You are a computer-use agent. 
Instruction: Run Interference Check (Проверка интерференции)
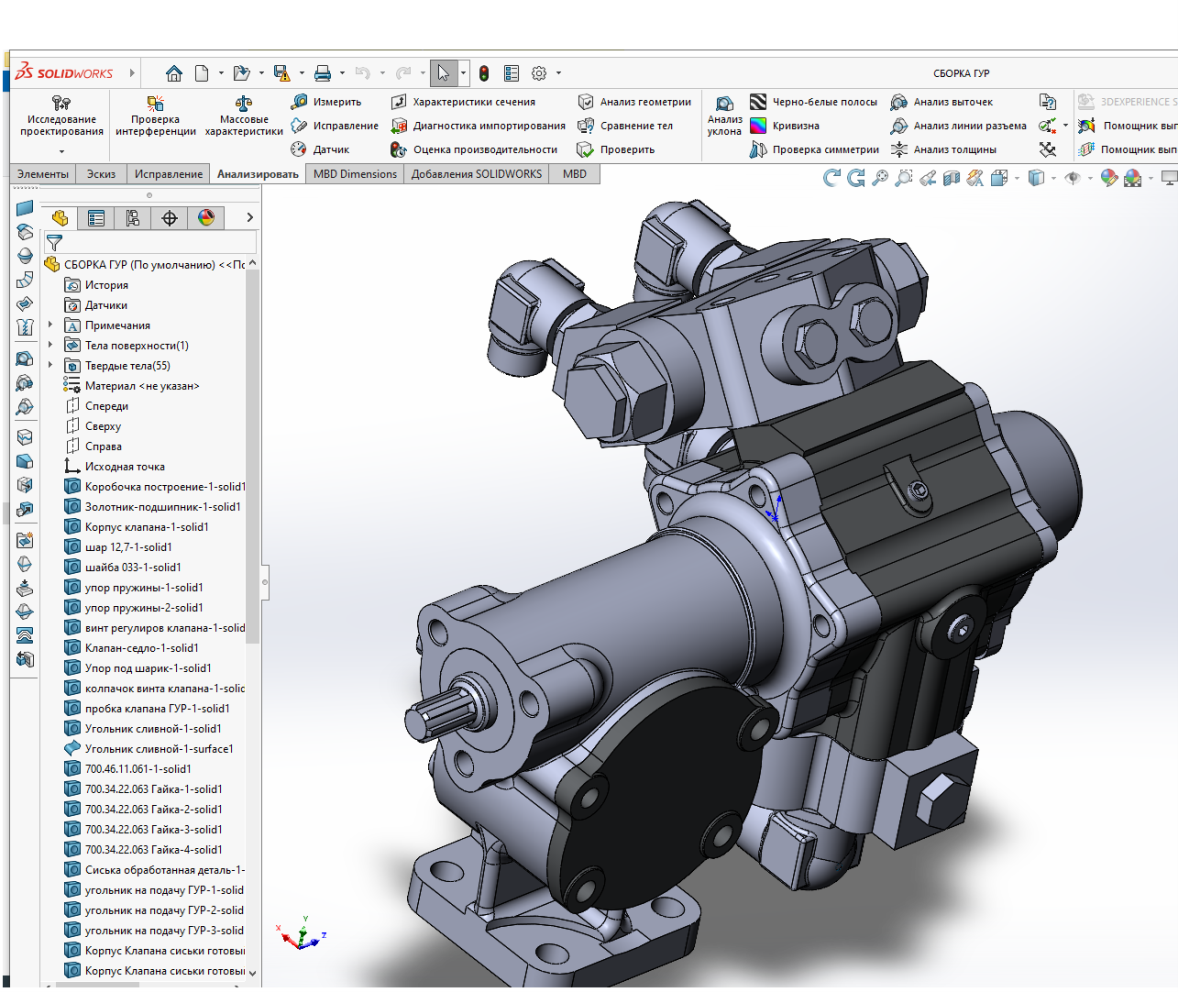pyautogui.click(x=155, y=103)
